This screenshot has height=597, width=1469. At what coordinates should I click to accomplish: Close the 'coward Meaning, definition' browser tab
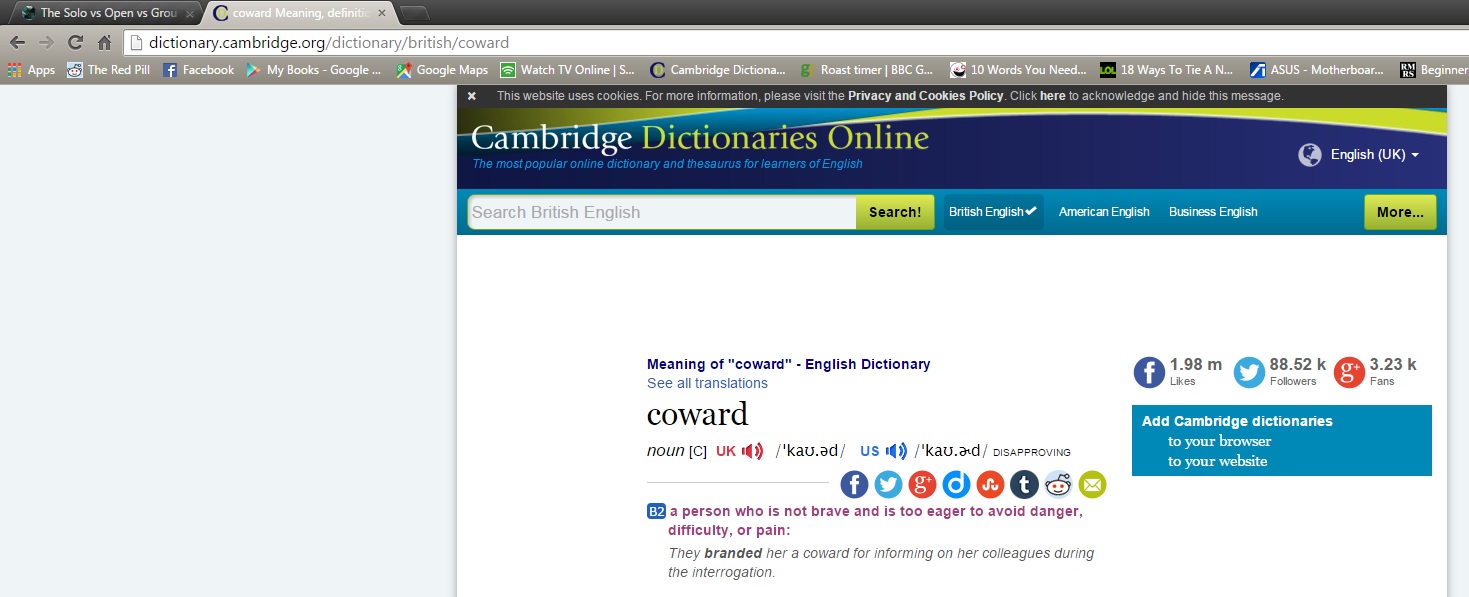(x=381, y=13)
